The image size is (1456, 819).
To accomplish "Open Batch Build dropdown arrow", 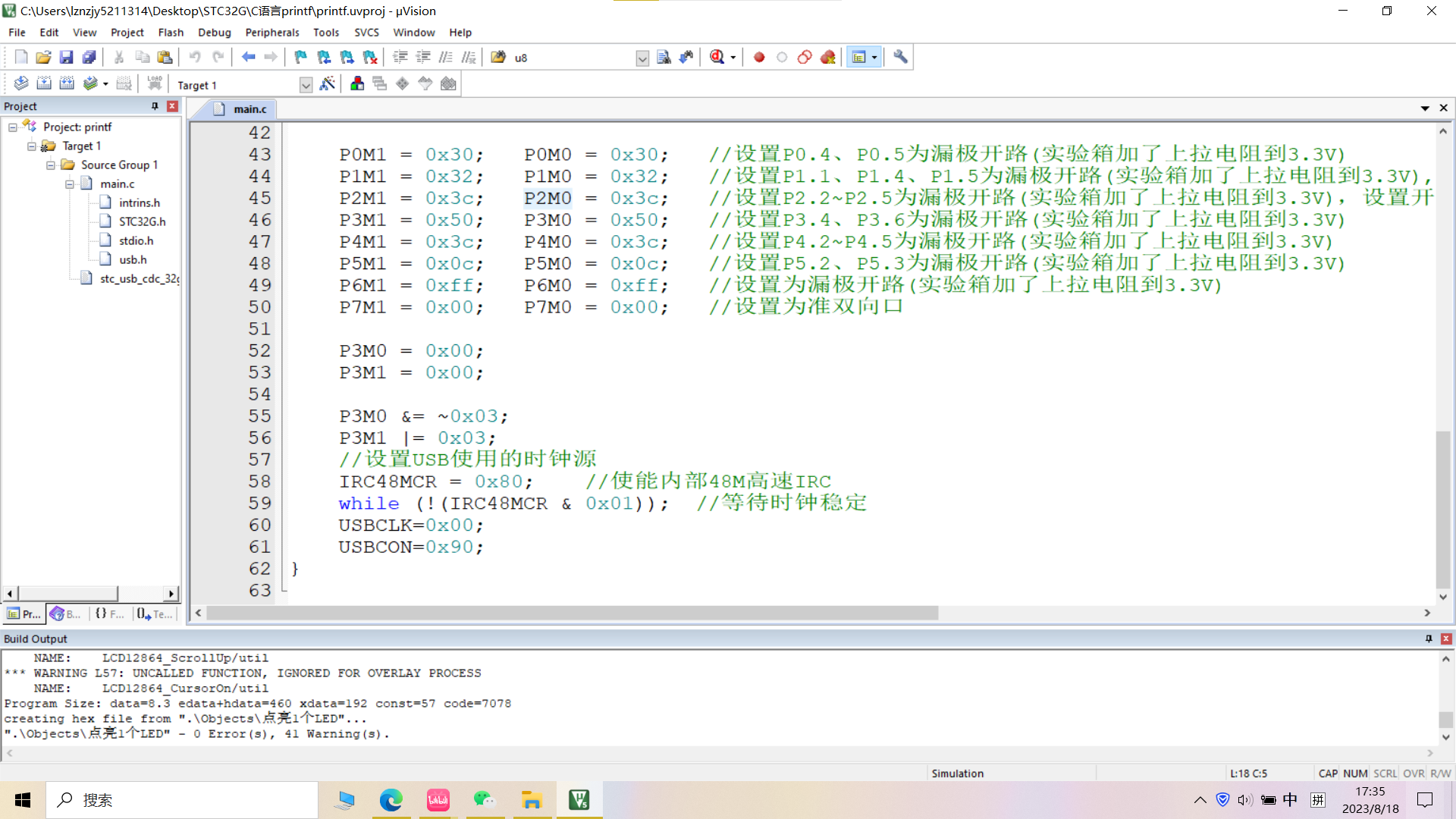I will tap(105, 84).
